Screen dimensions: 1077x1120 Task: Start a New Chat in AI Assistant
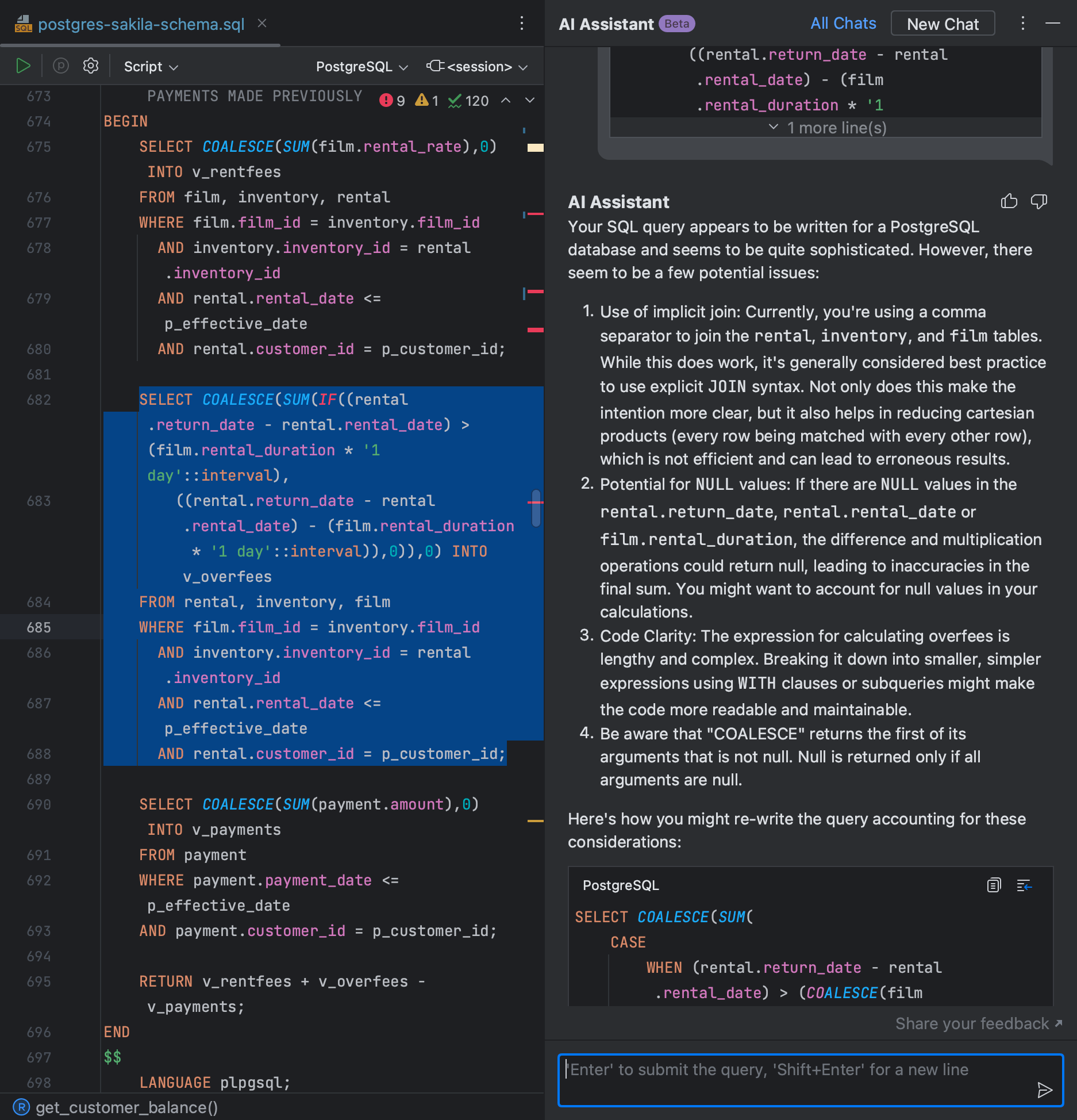point(942,24)
